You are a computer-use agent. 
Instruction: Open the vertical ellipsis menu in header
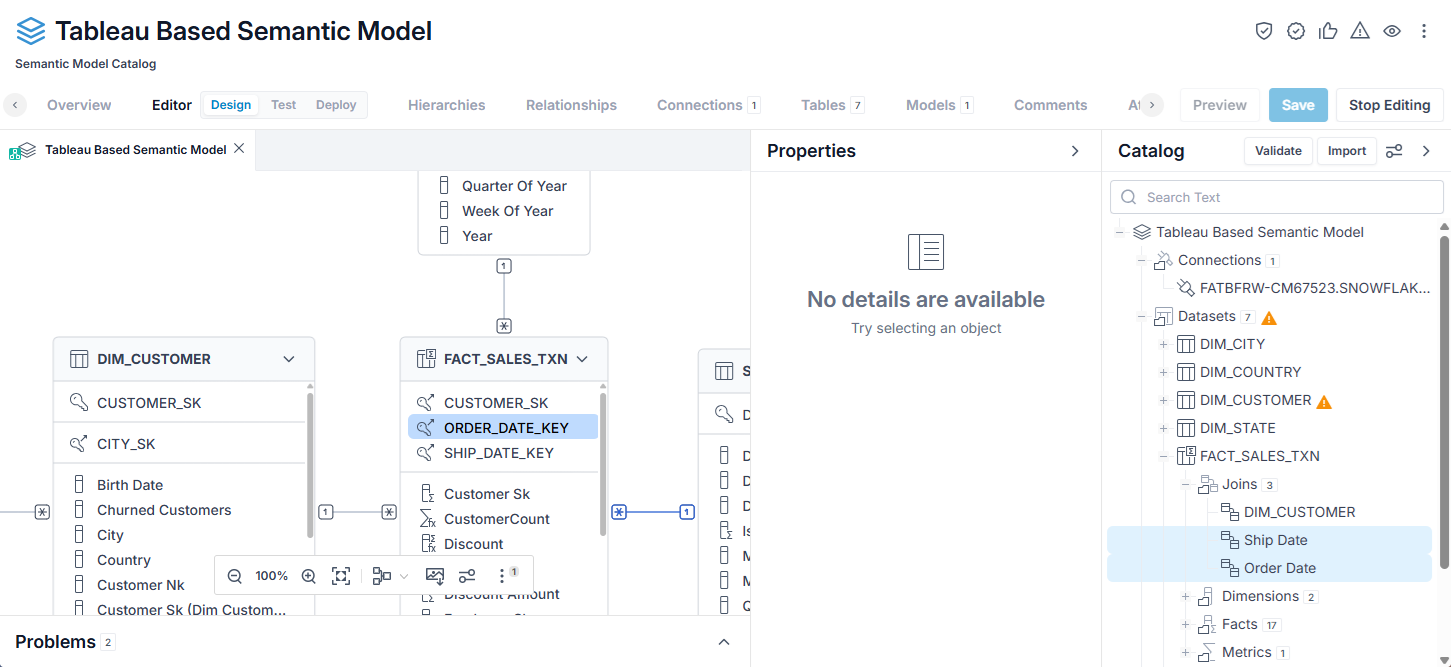(1424, 31)
